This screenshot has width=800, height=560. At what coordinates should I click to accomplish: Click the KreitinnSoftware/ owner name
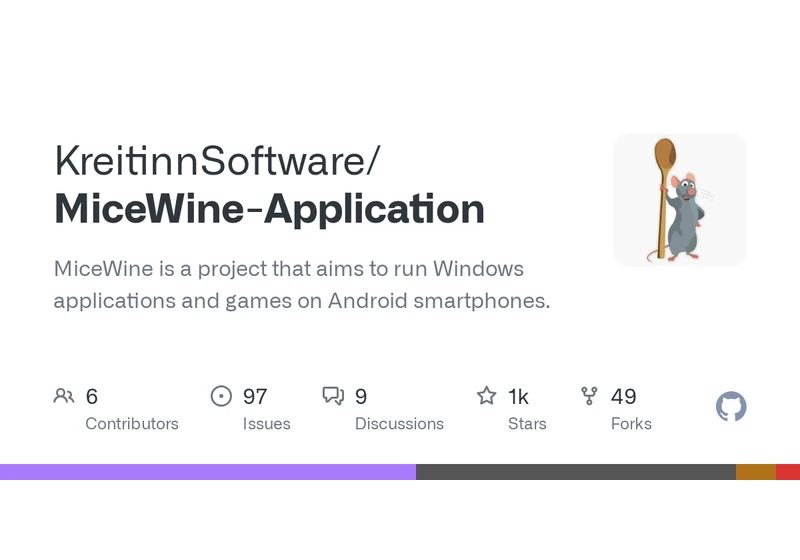[218, 161]
